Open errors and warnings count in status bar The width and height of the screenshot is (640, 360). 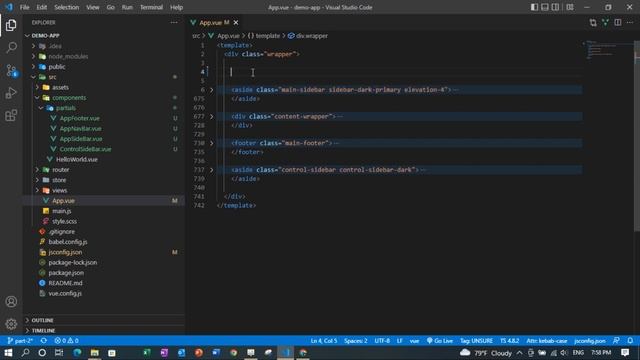coord(67,340)
